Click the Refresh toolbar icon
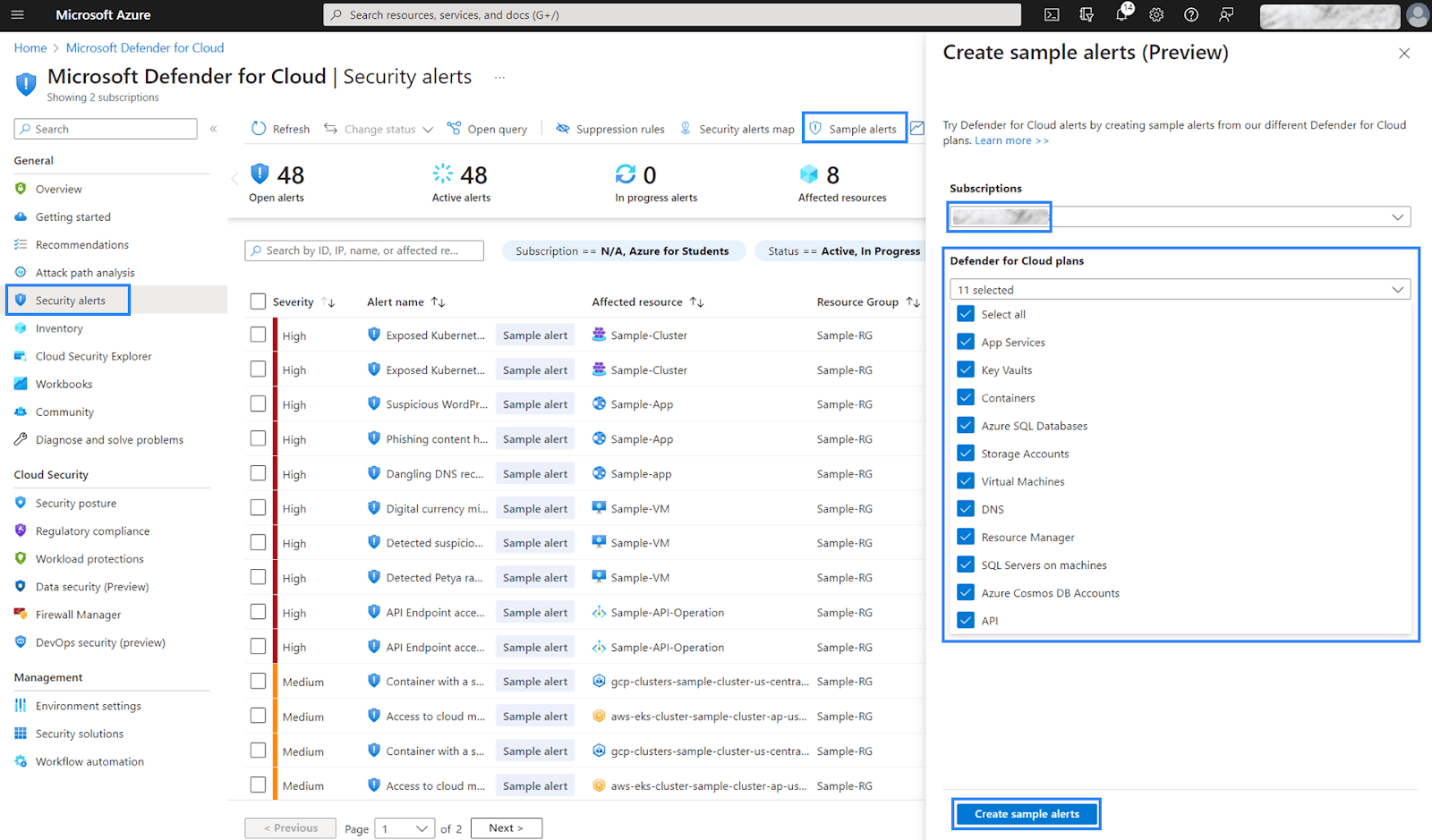 (x=259, y=129)
